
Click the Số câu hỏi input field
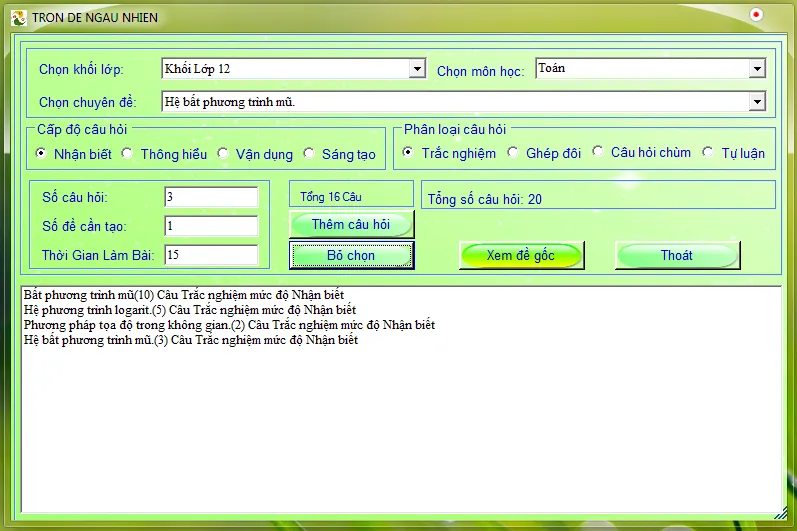pyautogui.click(x=211, y=196)
